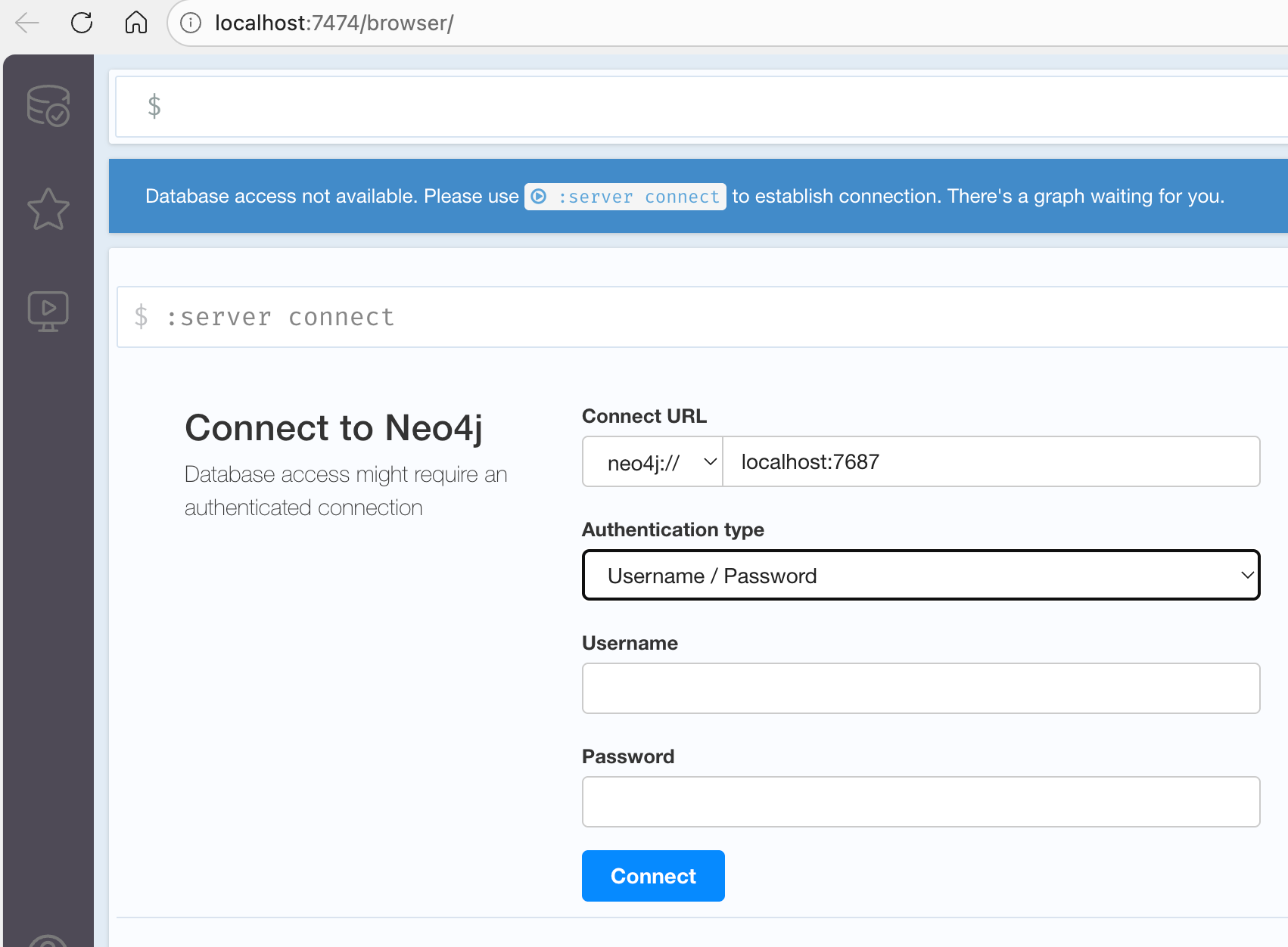The height and width of the screenshot is (947, 1288).
Task: Click the :server connect frame command text
Action: (280, 317)
